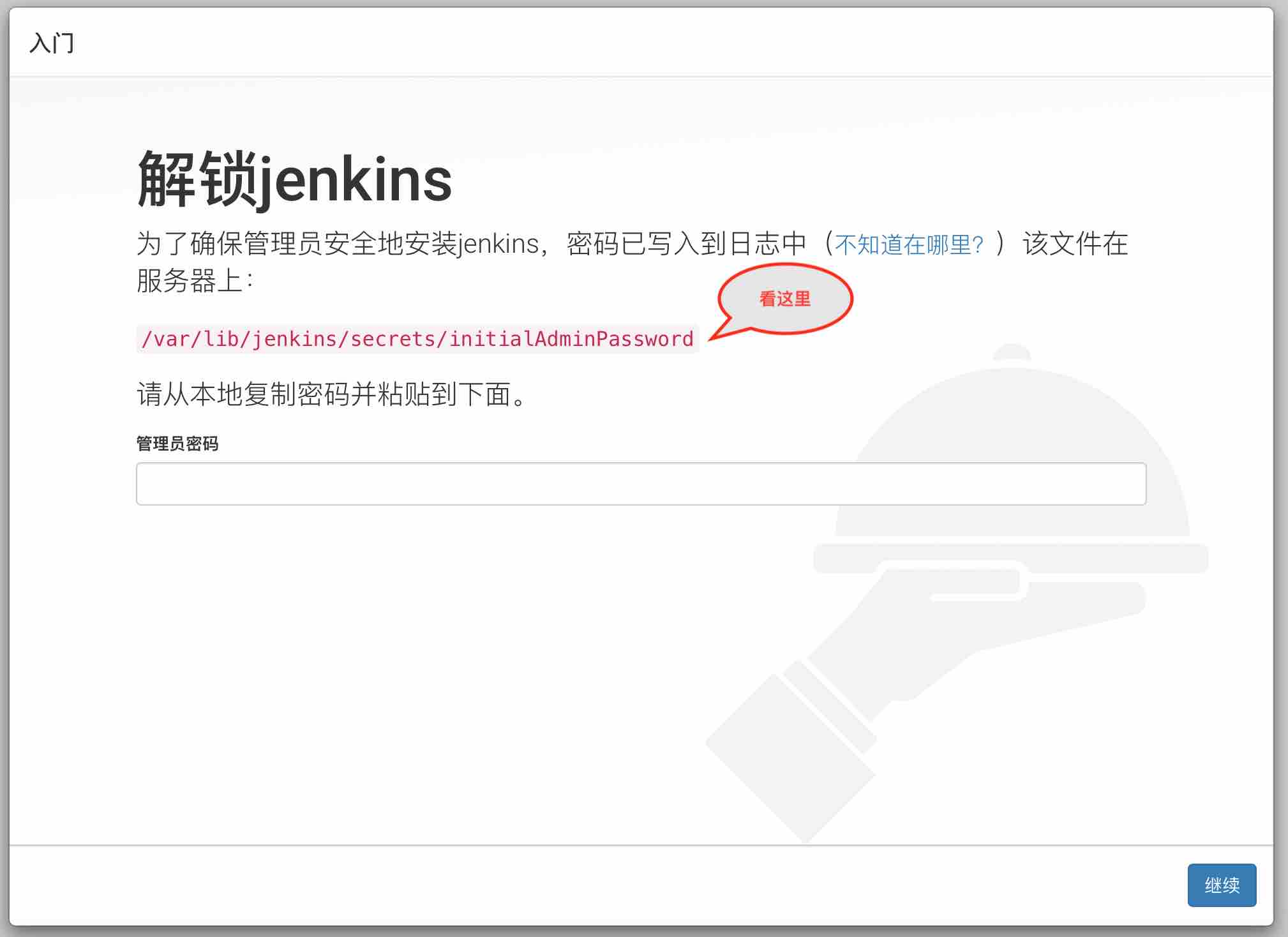Click the 为了确保管理员安全地安装jenkins text
The image size is (1288, 937).
[338, 244]
